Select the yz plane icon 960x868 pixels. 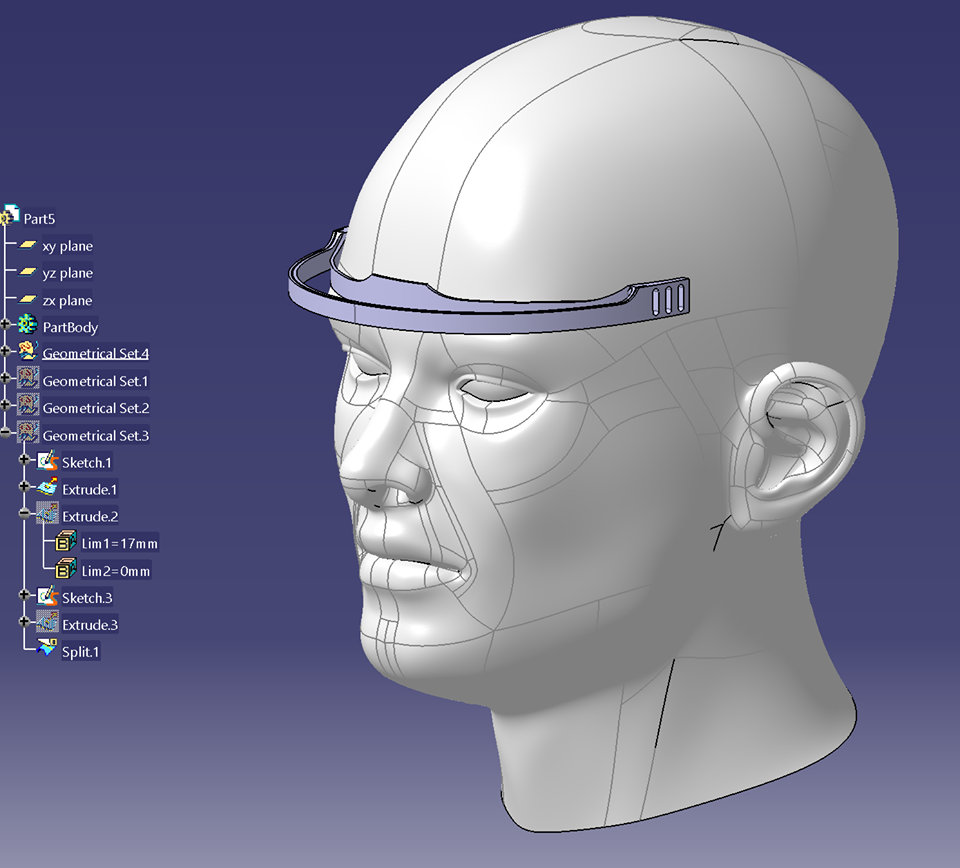pyautogui.click(x=27, y=272)
